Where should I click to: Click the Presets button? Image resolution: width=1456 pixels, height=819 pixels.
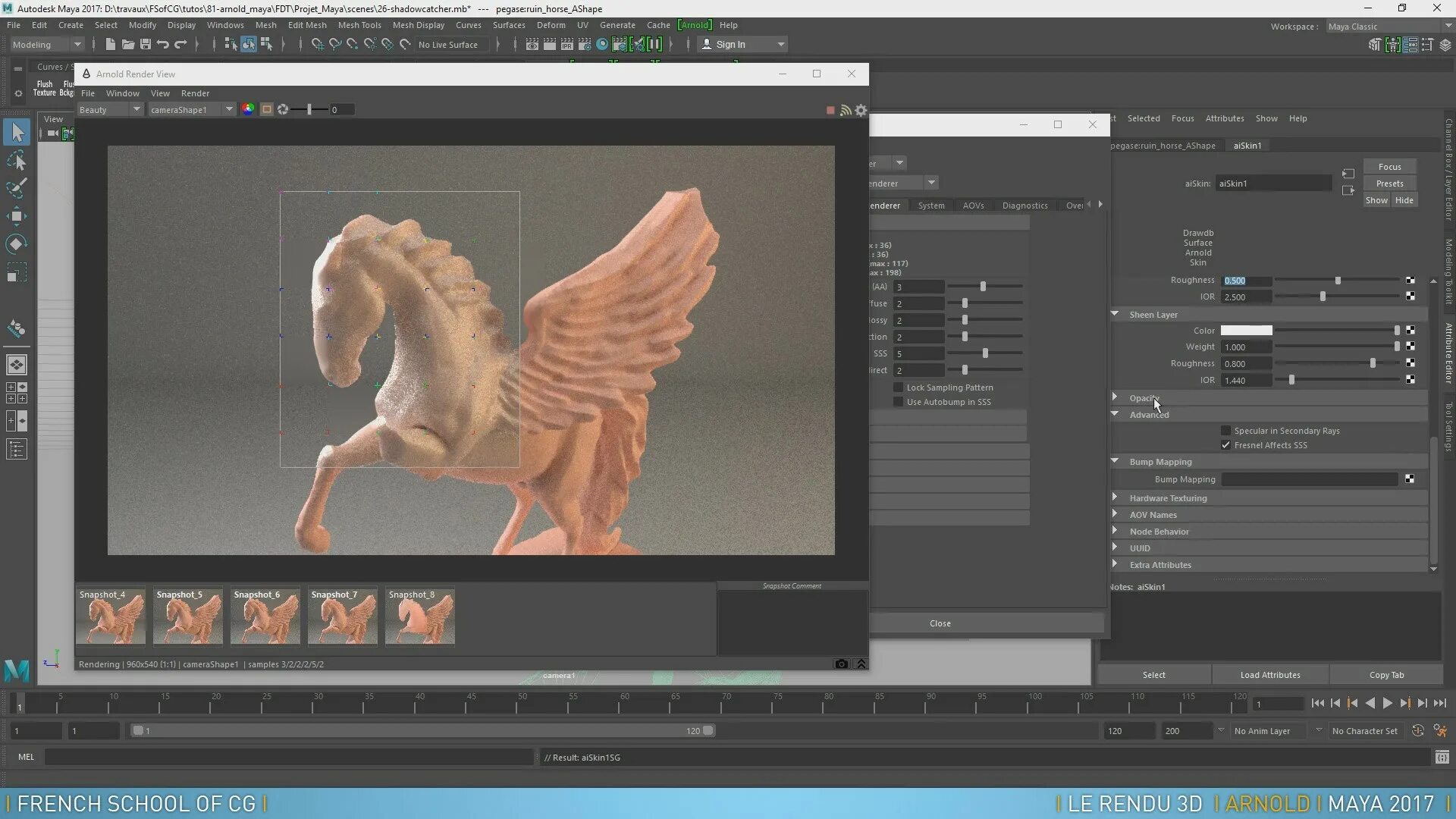click(1389, 183)
